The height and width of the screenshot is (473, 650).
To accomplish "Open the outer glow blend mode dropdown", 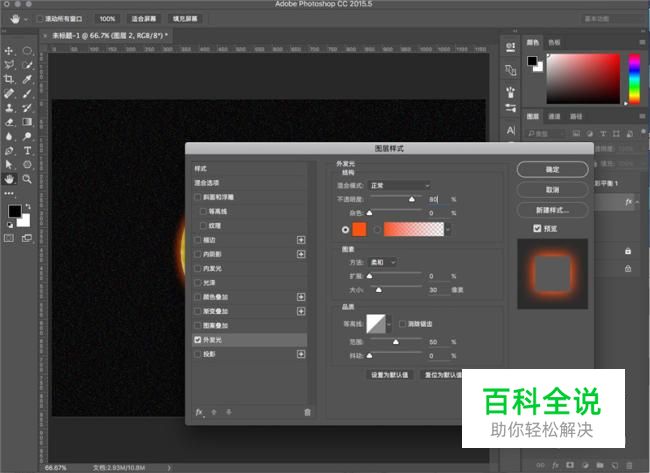I will point(400,185).
